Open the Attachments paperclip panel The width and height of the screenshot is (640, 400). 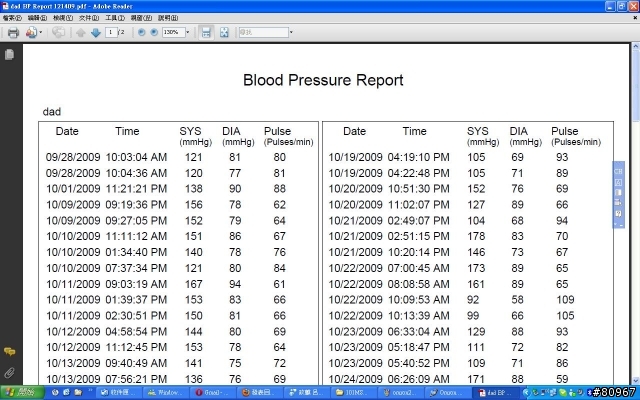9,372
